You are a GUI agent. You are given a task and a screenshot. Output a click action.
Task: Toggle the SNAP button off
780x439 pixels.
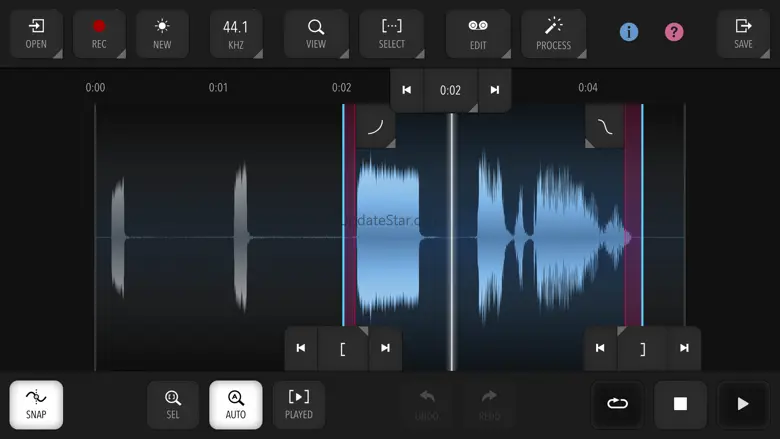[36, 405]
